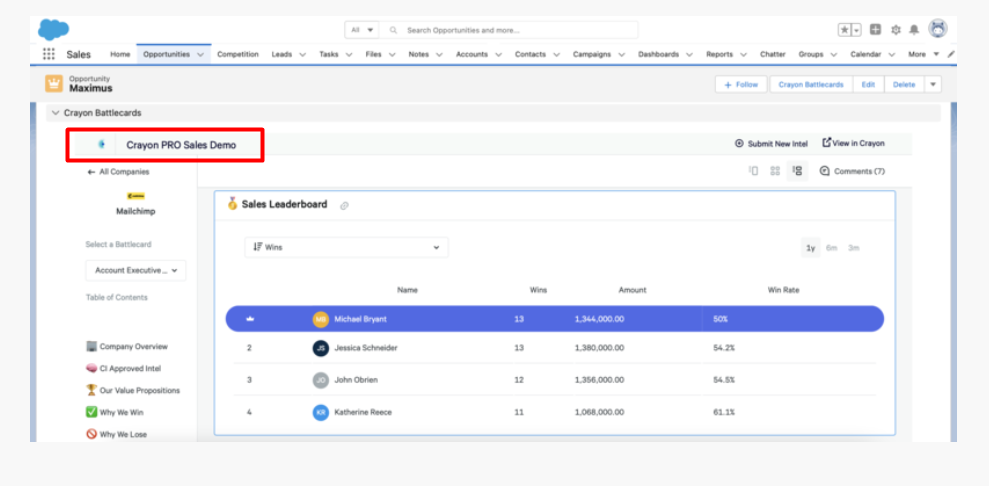989x486 pixels.
Task: Click the Delete button
Action: [904, 84]
